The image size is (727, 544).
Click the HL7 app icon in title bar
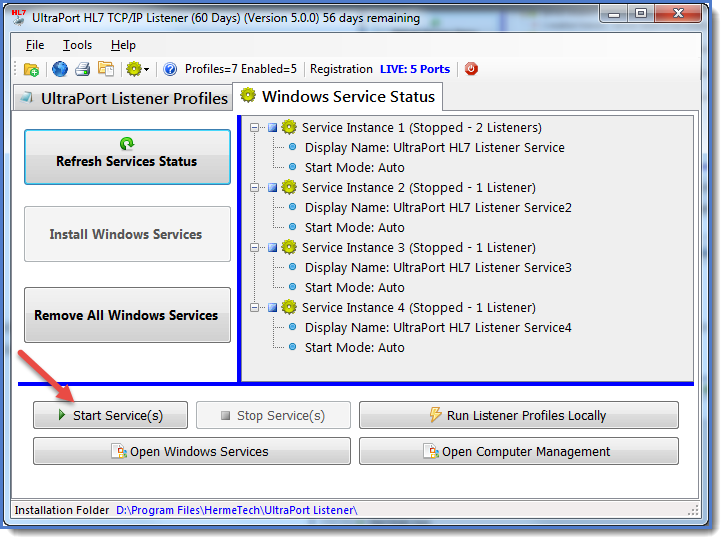coord(19,17)
